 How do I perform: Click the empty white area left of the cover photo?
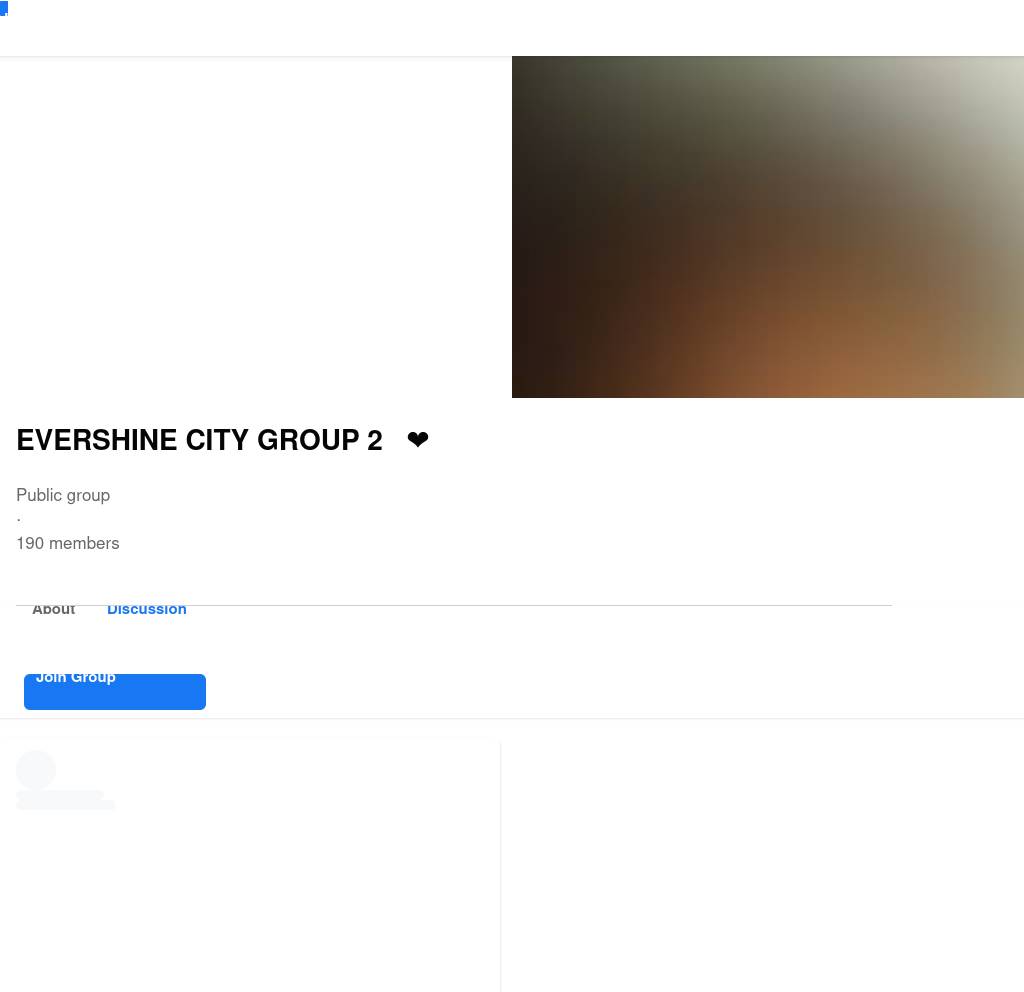coord(256,227)
